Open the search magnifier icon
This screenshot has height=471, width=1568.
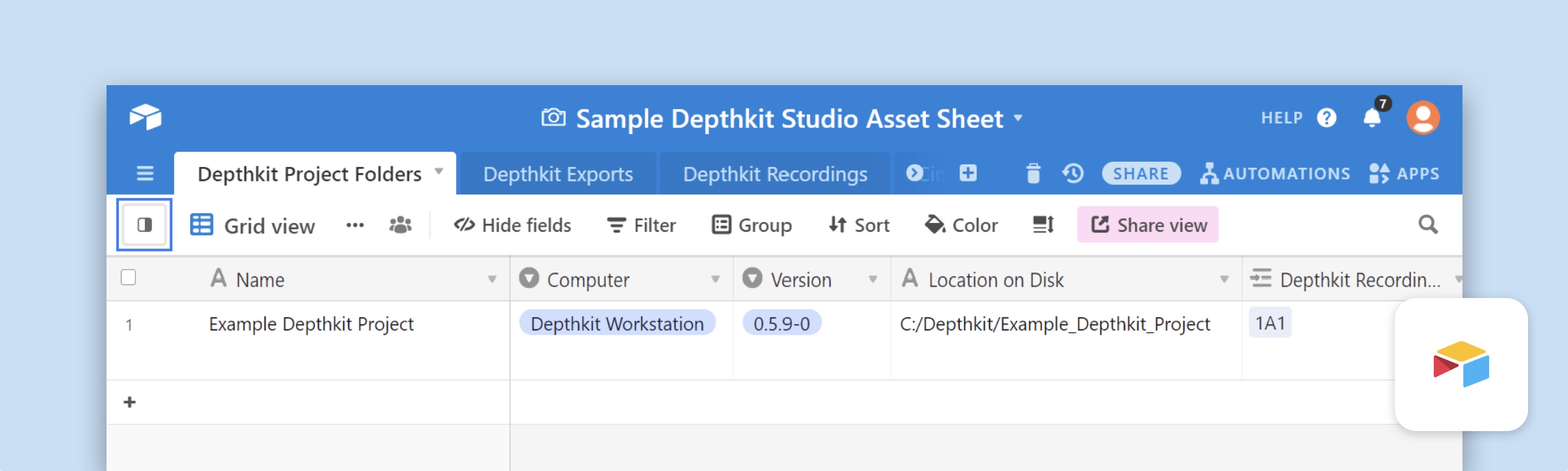point(1427,225)
